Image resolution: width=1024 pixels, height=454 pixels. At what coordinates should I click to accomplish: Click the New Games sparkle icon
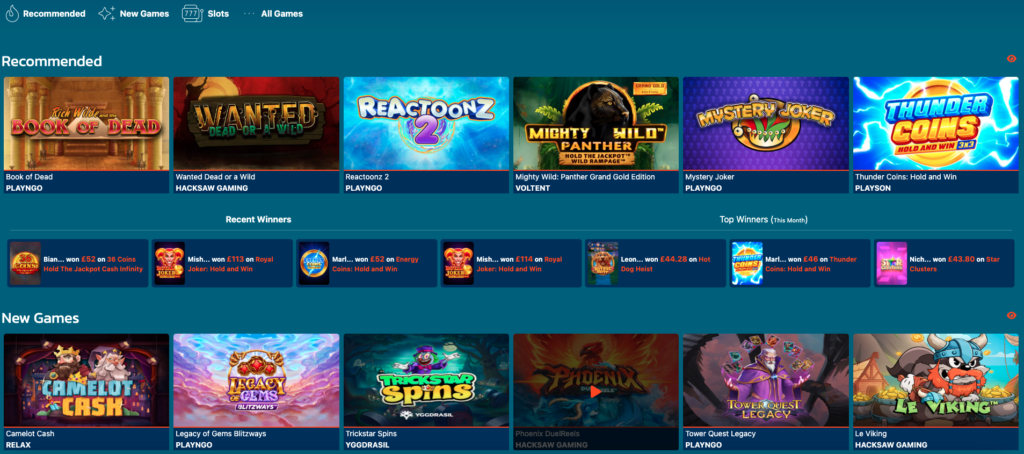click(106, 13)
